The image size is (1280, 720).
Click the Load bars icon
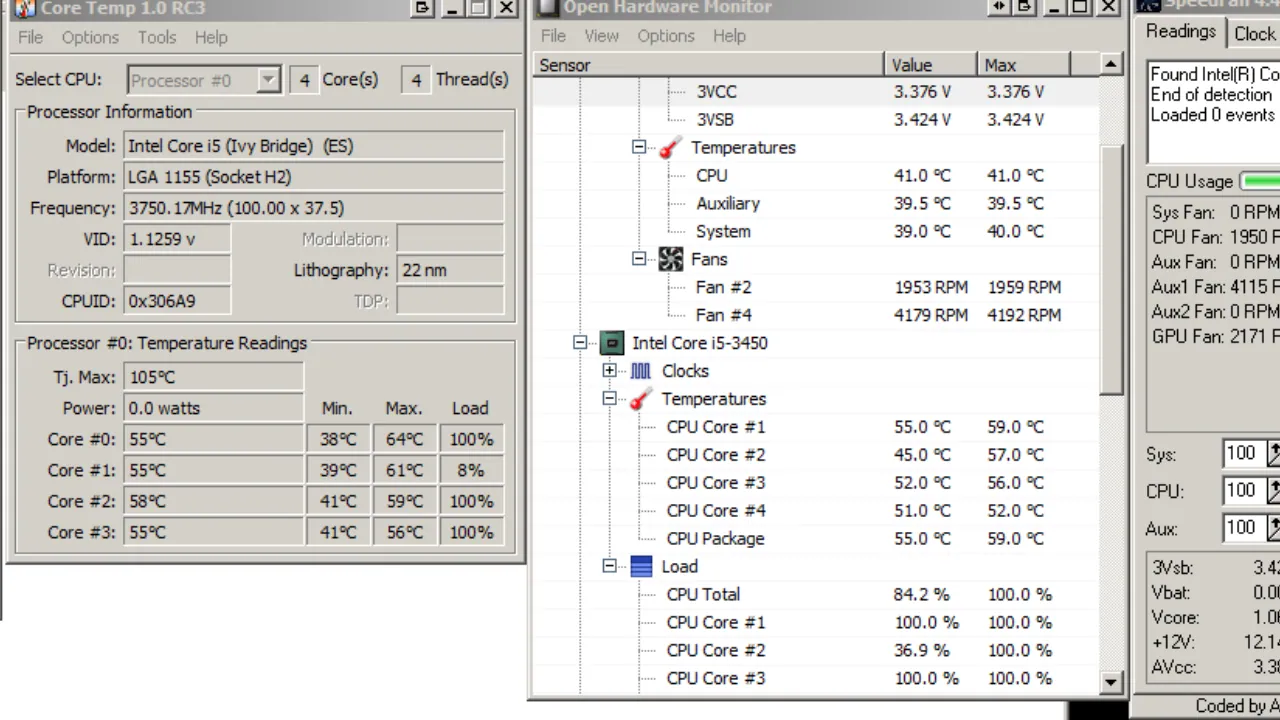(641, 567)
